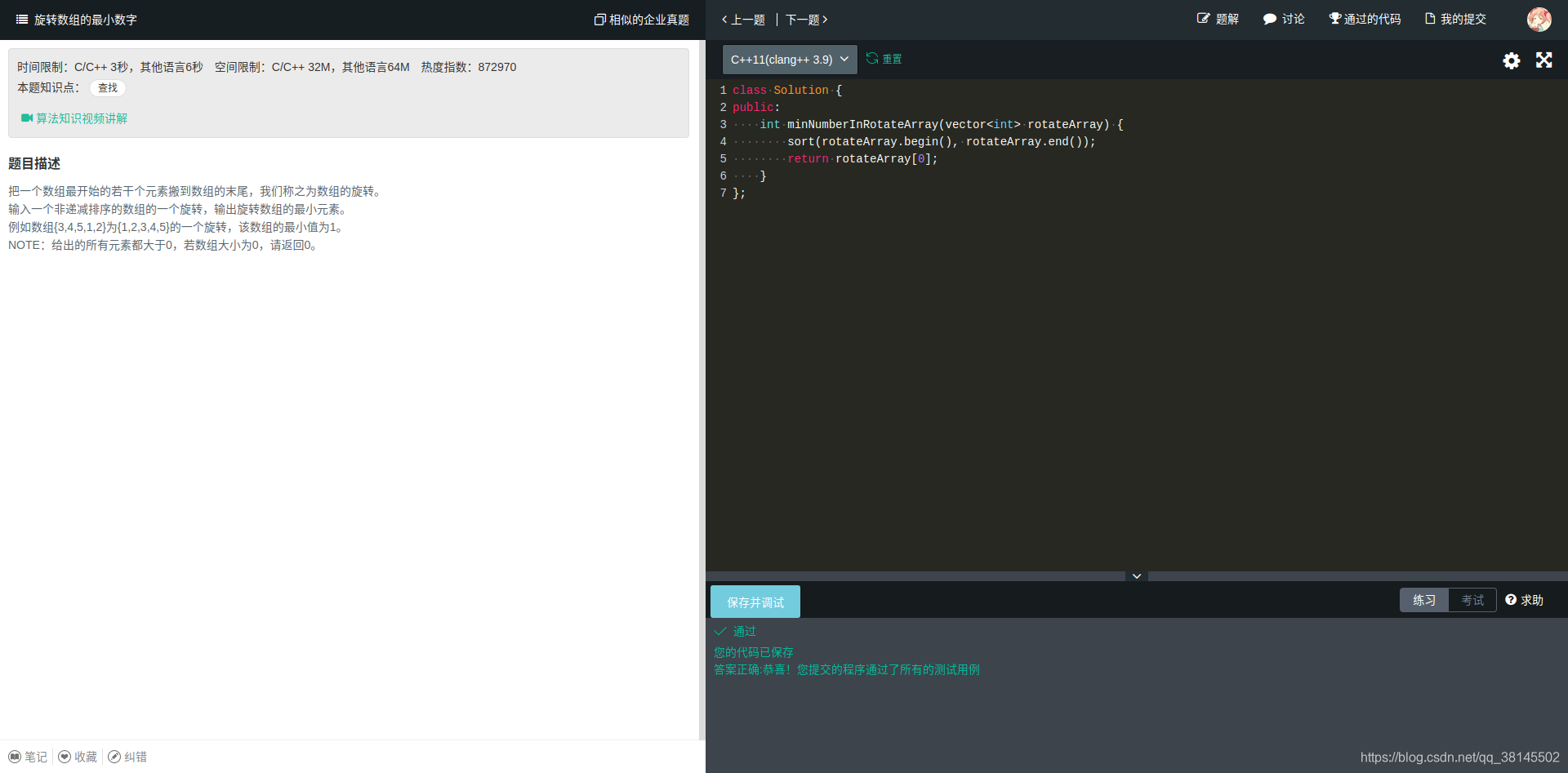Screen dimensions: 1568x773
Task: Open 我的提交 my submissions
Action: 1455,19
